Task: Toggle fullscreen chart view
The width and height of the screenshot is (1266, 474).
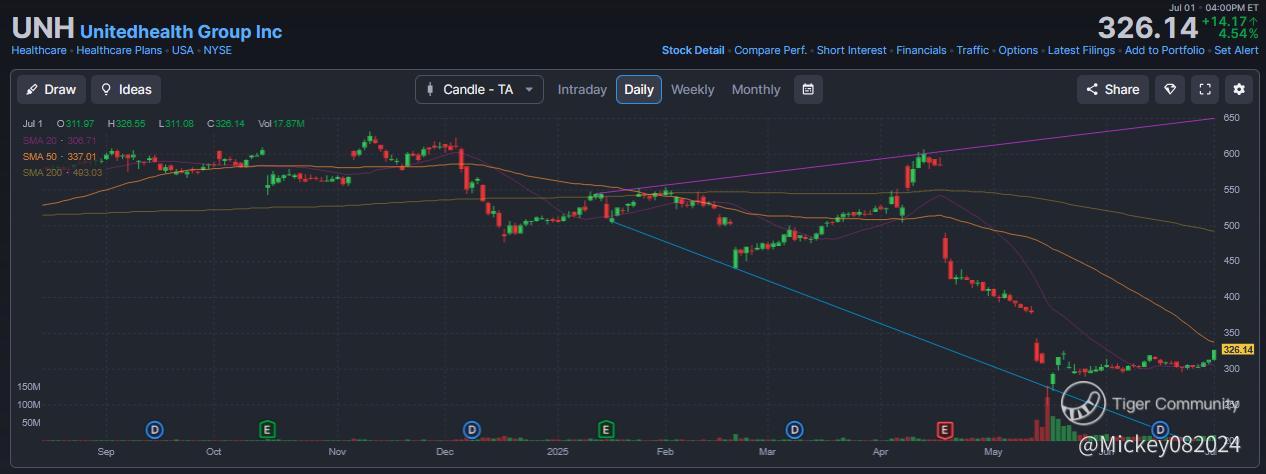Action: (1205, 89)
